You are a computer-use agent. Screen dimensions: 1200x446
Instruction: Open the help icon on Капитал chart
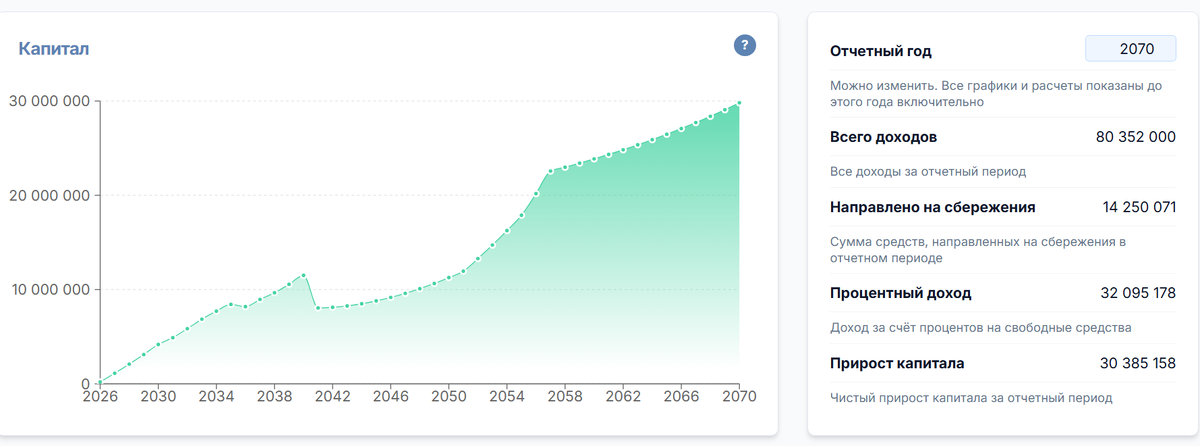click(745, 46)
